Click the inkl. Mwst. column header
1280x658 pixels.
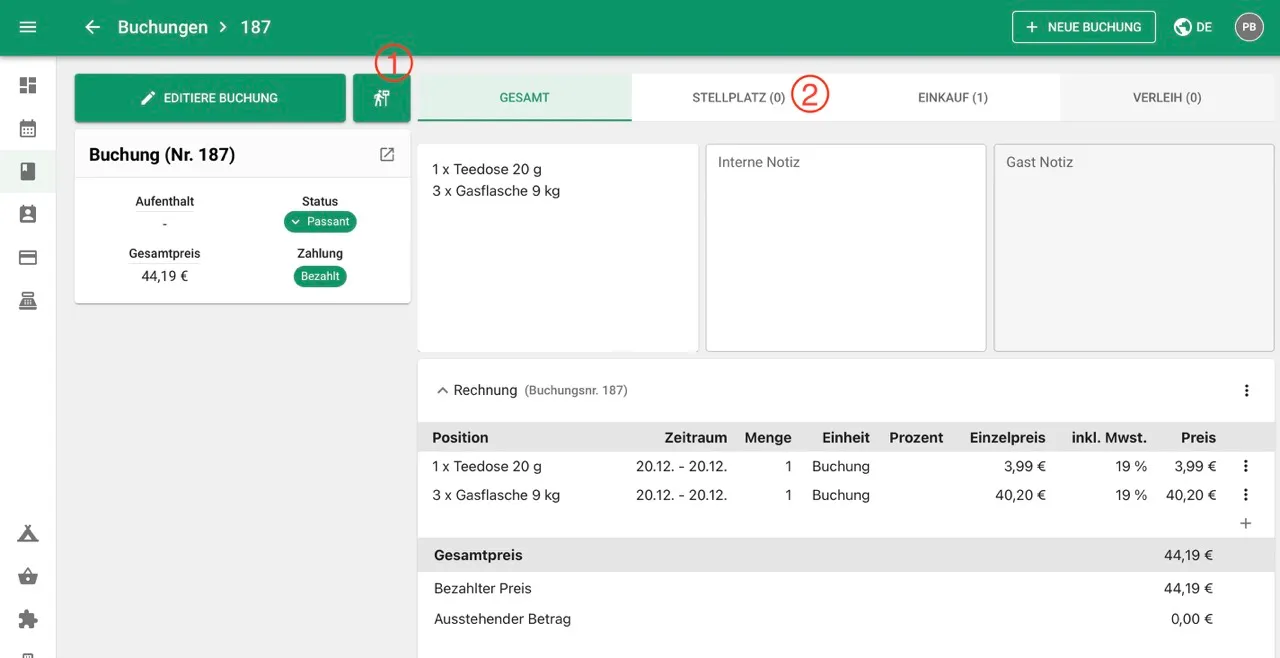pyautogui.click(x=1109, y=437)
